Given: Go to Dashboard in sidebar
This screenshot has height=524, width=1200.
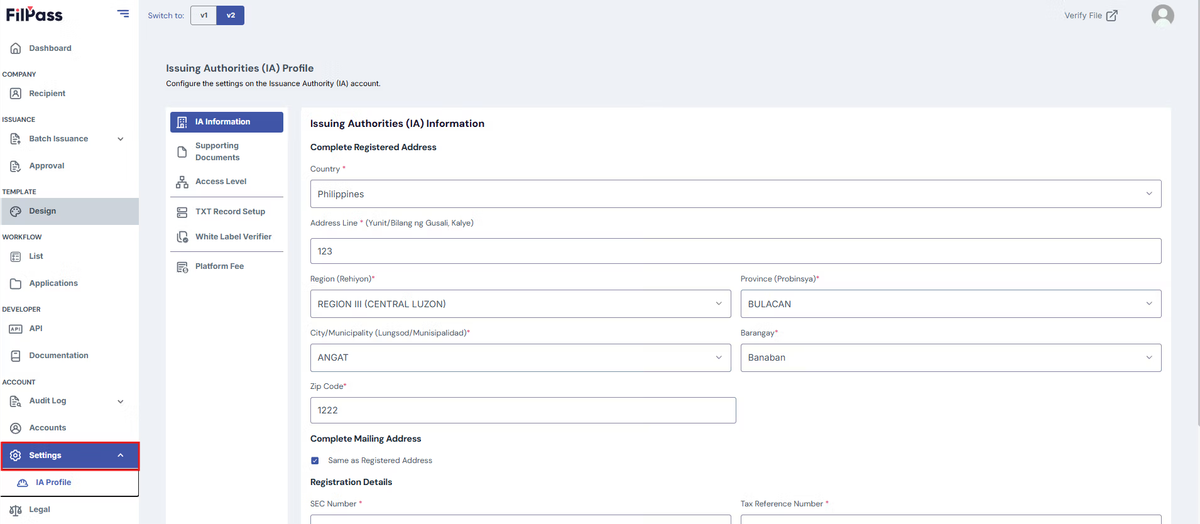Looking at the screenshot, I should click(x=69, y=48).
